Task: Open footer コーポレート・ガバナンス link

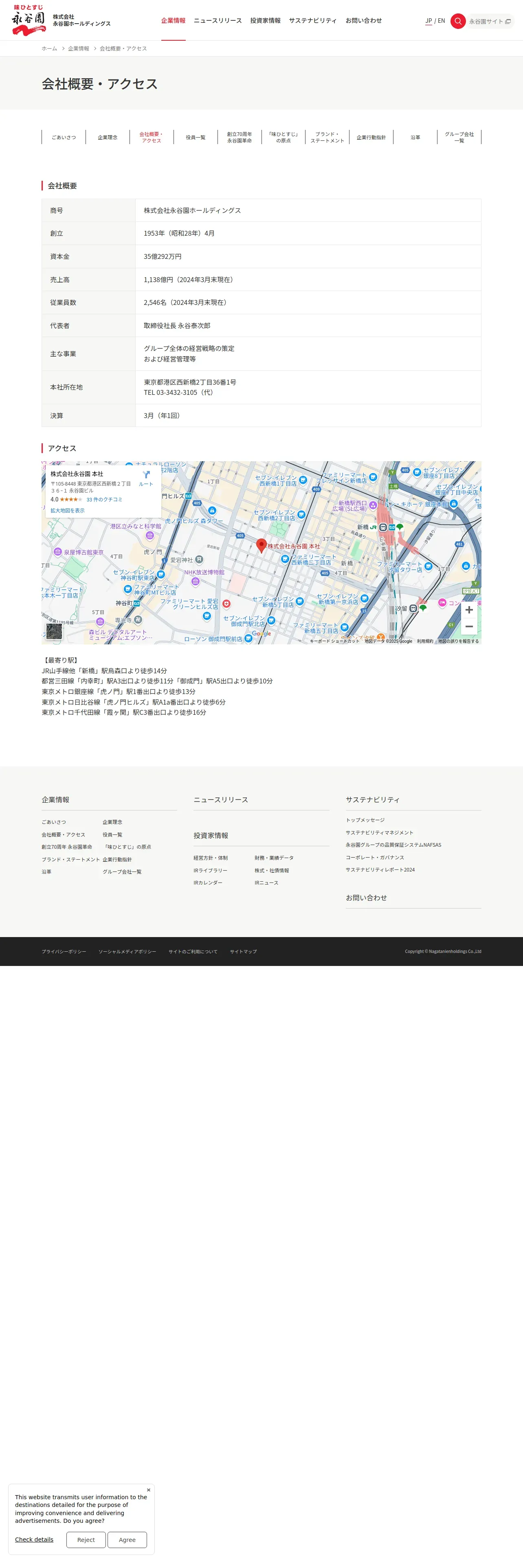Action: [x=375, y=858]
